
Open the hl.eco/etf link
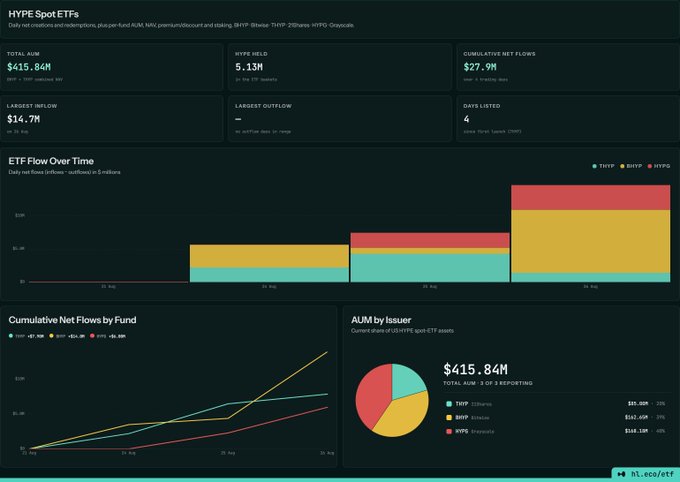(652, 474)
